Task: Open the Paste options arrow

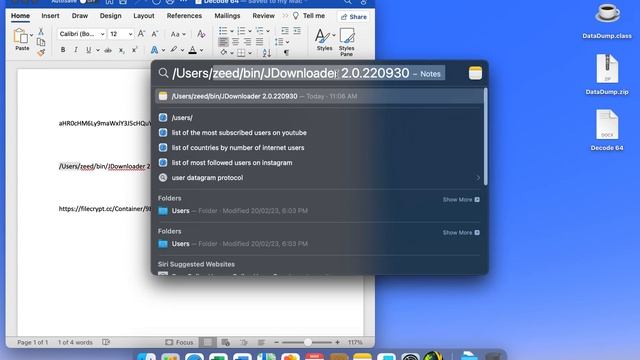Action: (x=31, y=36)
